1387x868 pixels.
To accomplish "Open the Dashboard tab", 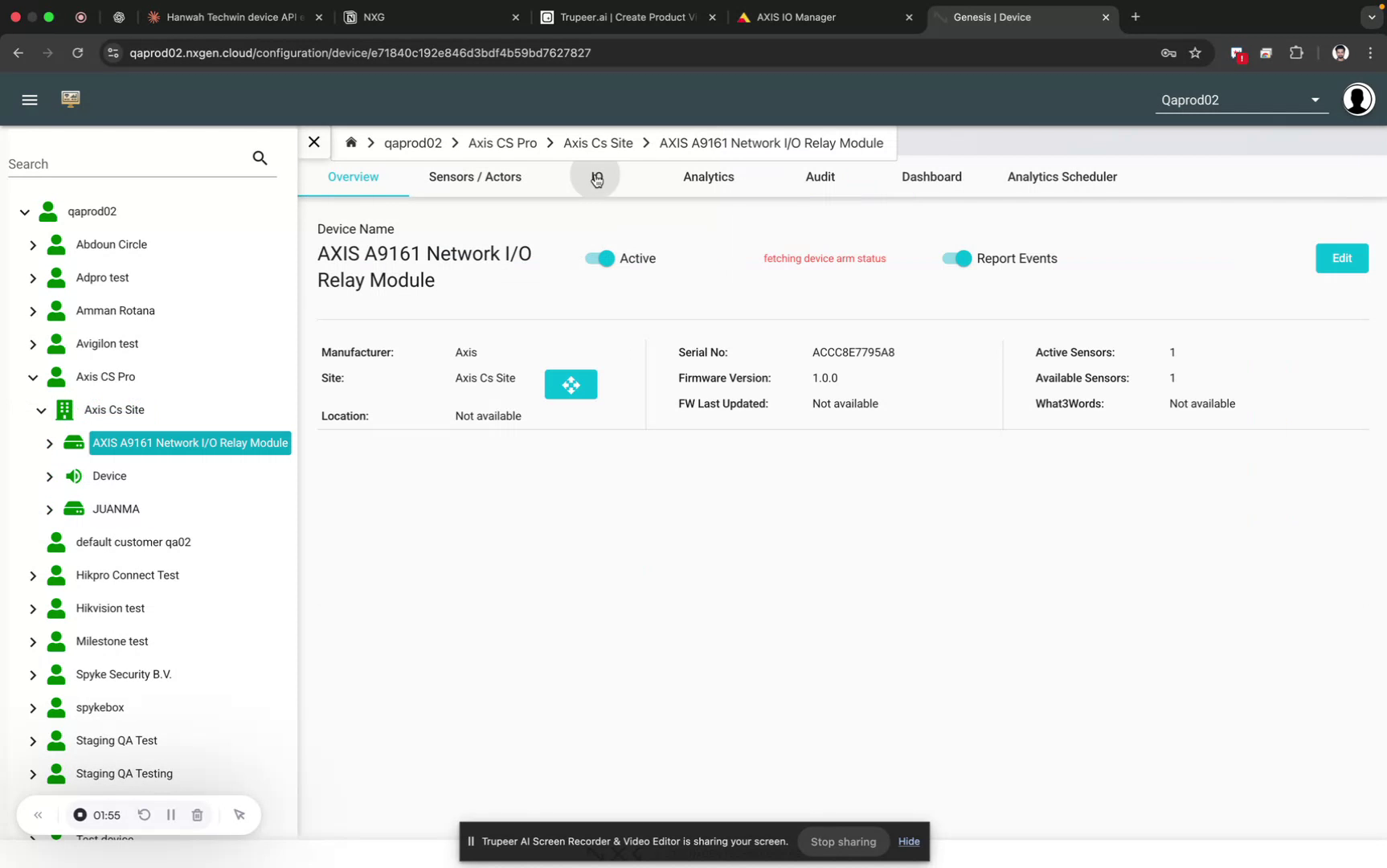I will pyautogui.click(x=931, y=177).
